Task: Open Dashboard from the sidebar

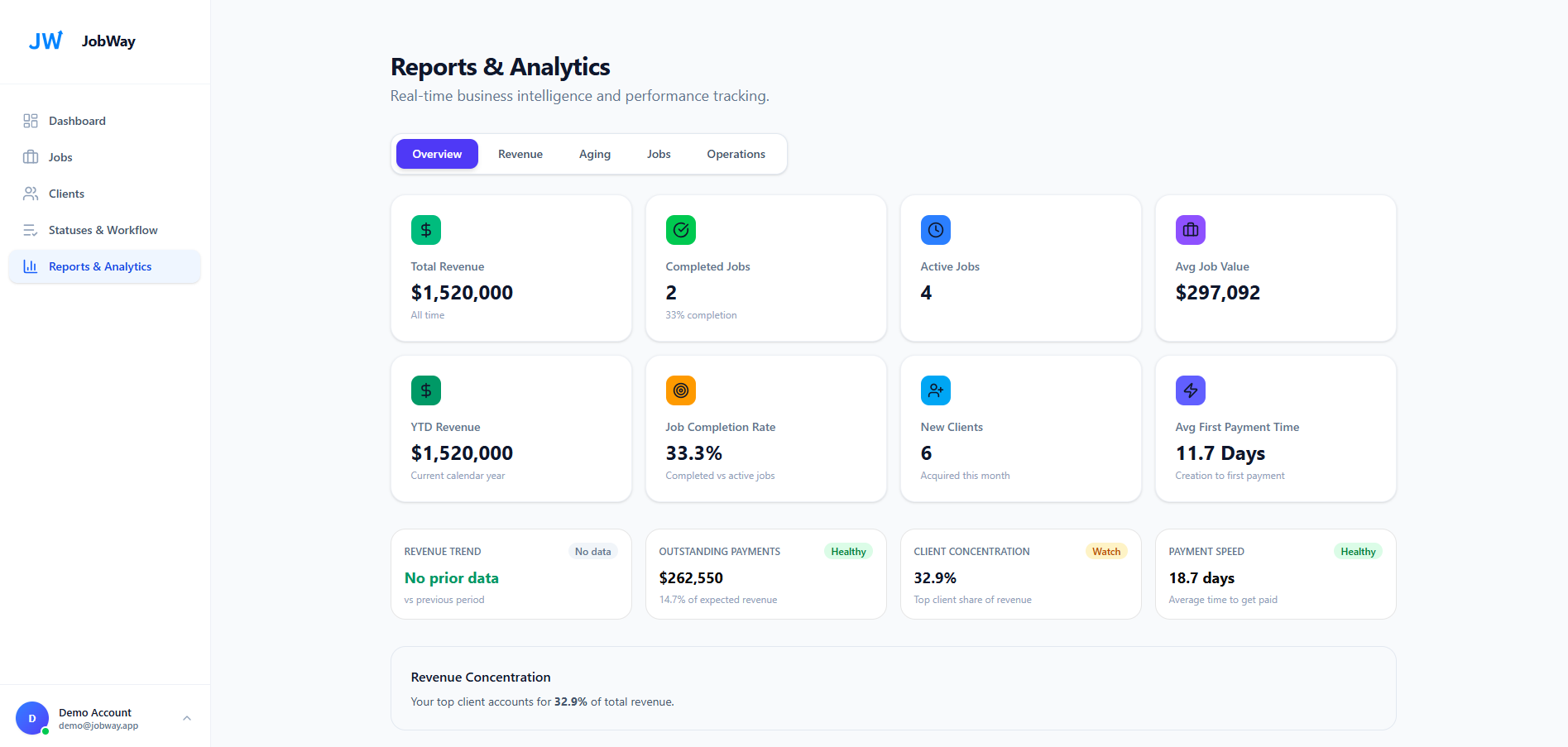Action: 77,121
